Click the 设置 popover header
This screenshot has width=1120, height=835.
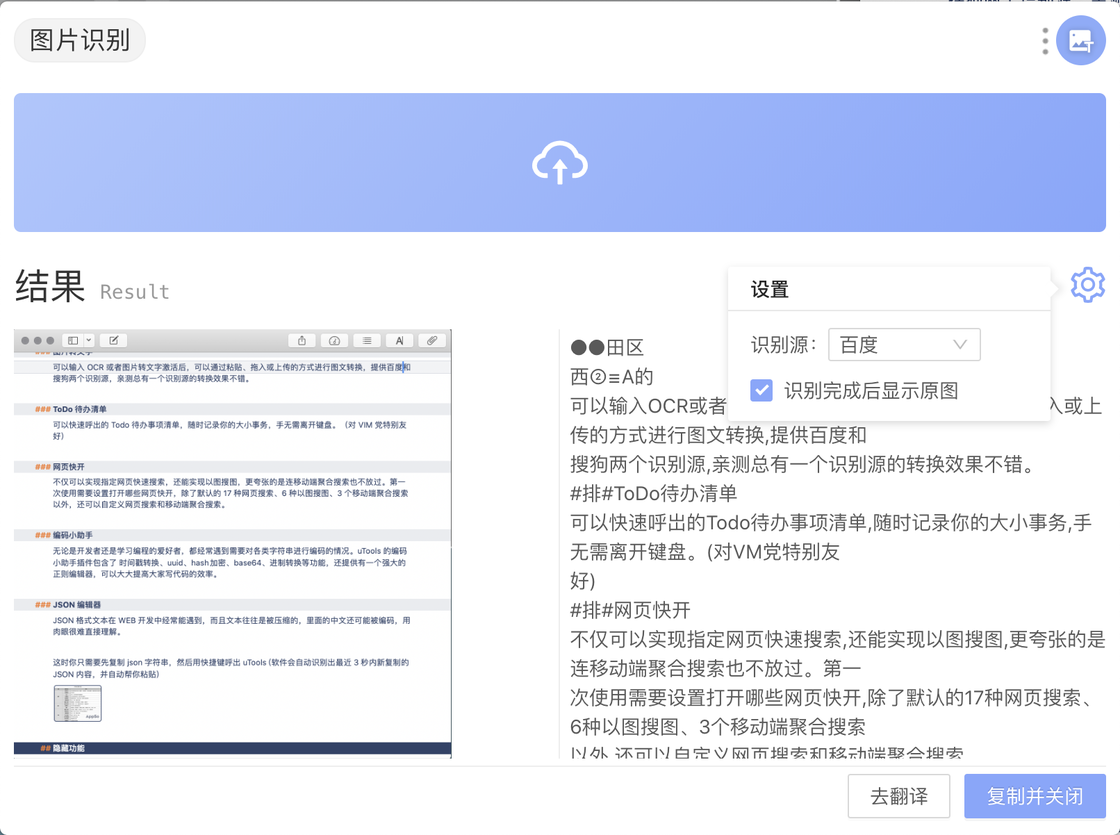770,290
